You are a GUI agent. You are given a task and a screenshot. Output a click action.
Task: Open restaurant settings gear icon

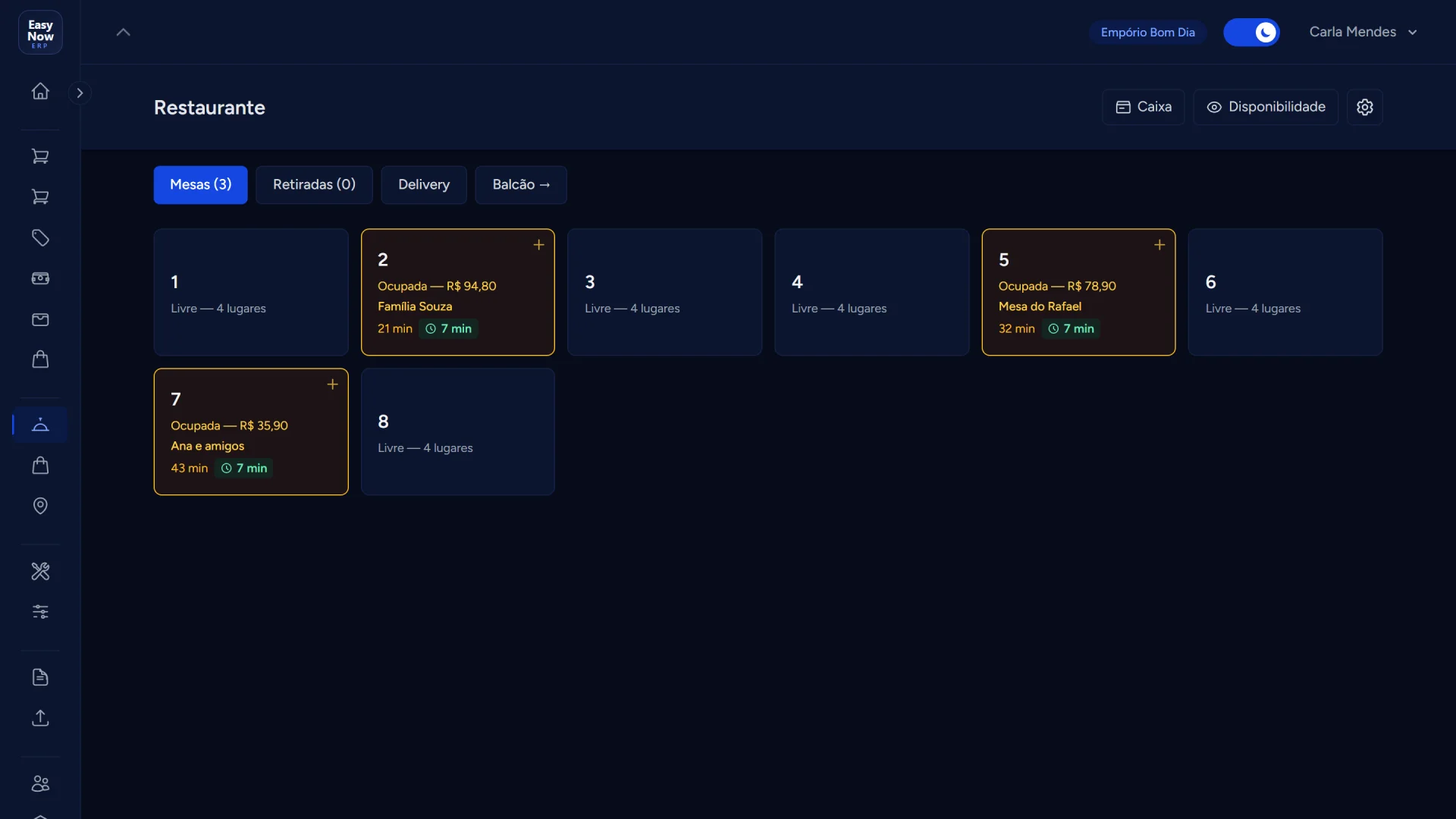(1365, 107)
